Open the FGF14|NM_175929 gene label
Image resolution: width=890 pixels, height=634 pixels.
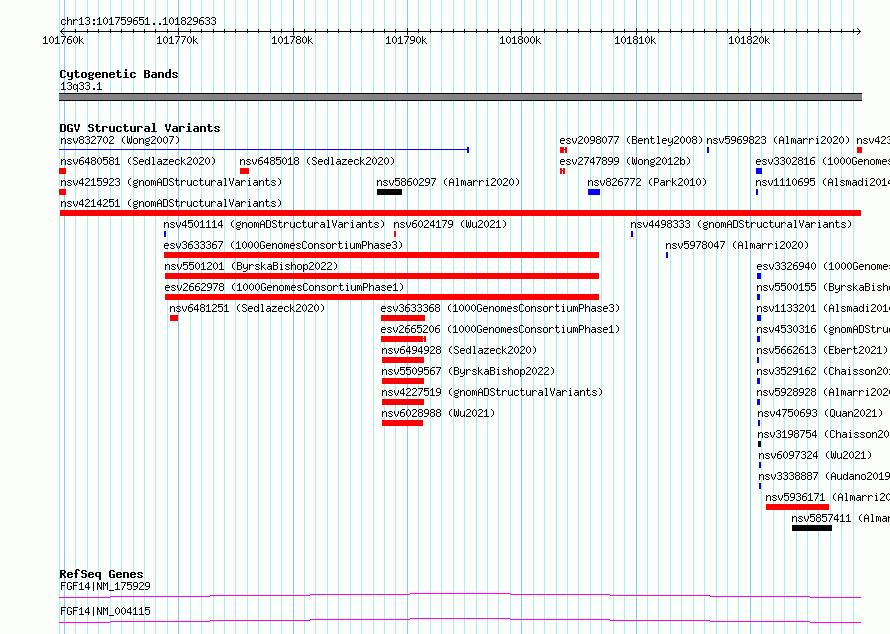coord(105,586)
